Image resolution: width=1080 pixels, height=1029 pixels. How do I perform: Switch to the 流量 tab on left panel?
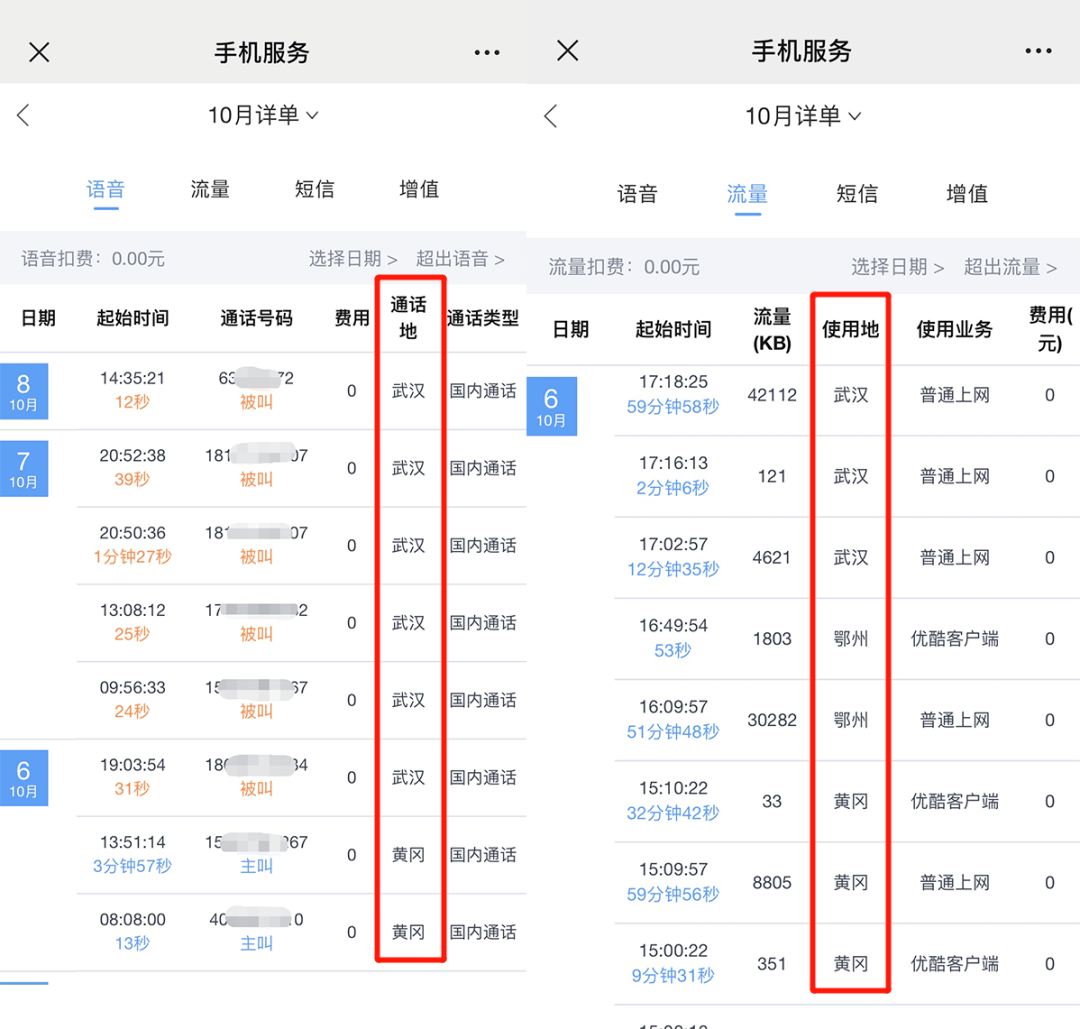[x=209, y=189]
